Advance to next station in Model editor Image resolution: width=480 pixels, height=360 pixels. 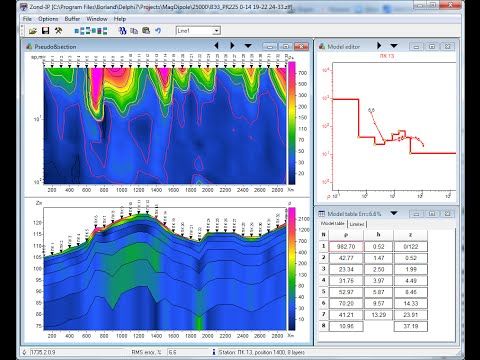(379, 45)
